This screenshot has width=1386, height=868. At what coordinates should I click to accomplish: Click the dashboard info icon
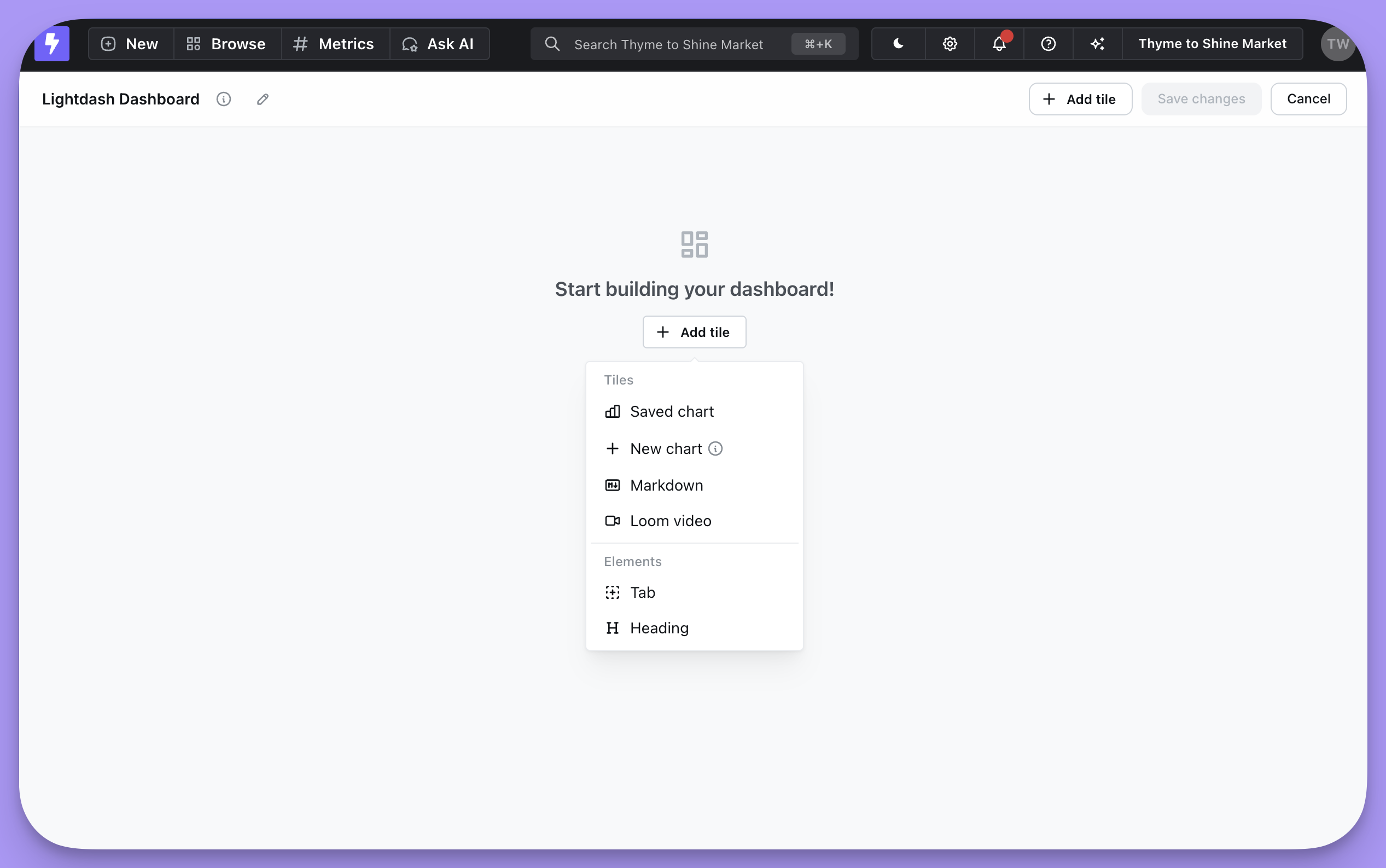point(224,100)
